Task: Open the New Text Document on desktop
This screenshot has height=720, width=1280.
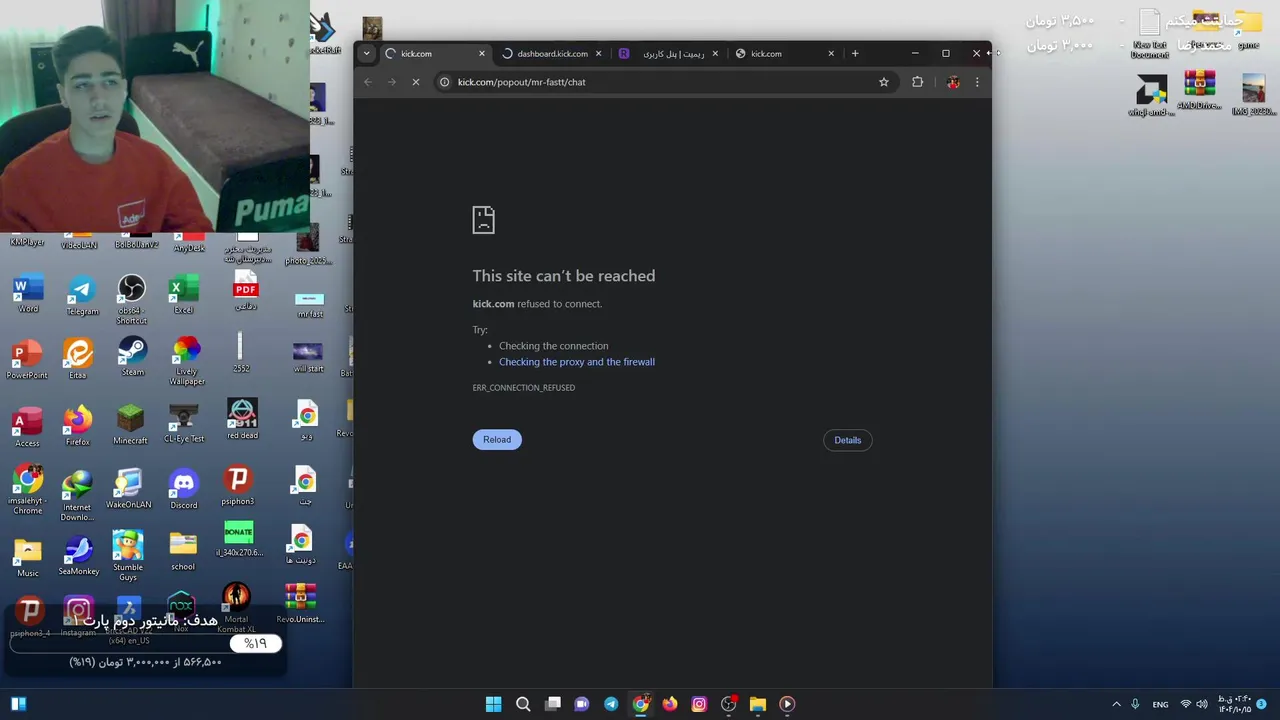Action: (x=1150, y=32)
